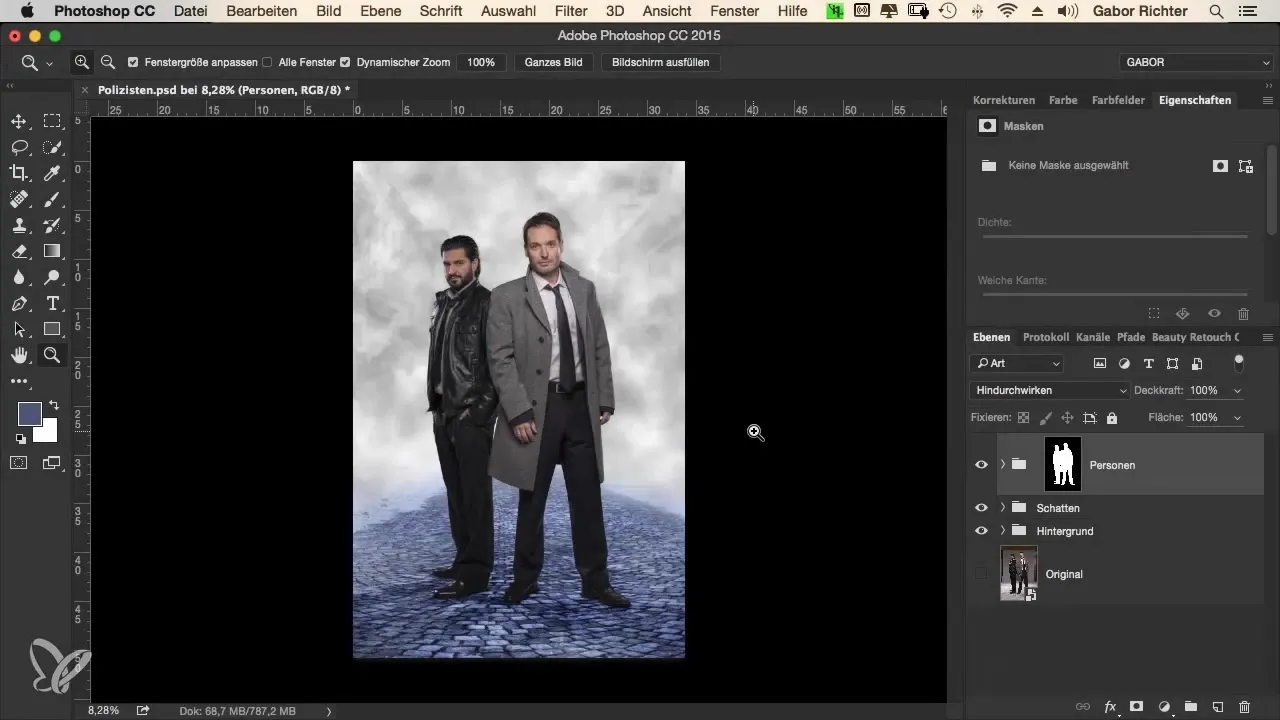Enable Alle Fenster checkbox

click(x=267, y=62)
